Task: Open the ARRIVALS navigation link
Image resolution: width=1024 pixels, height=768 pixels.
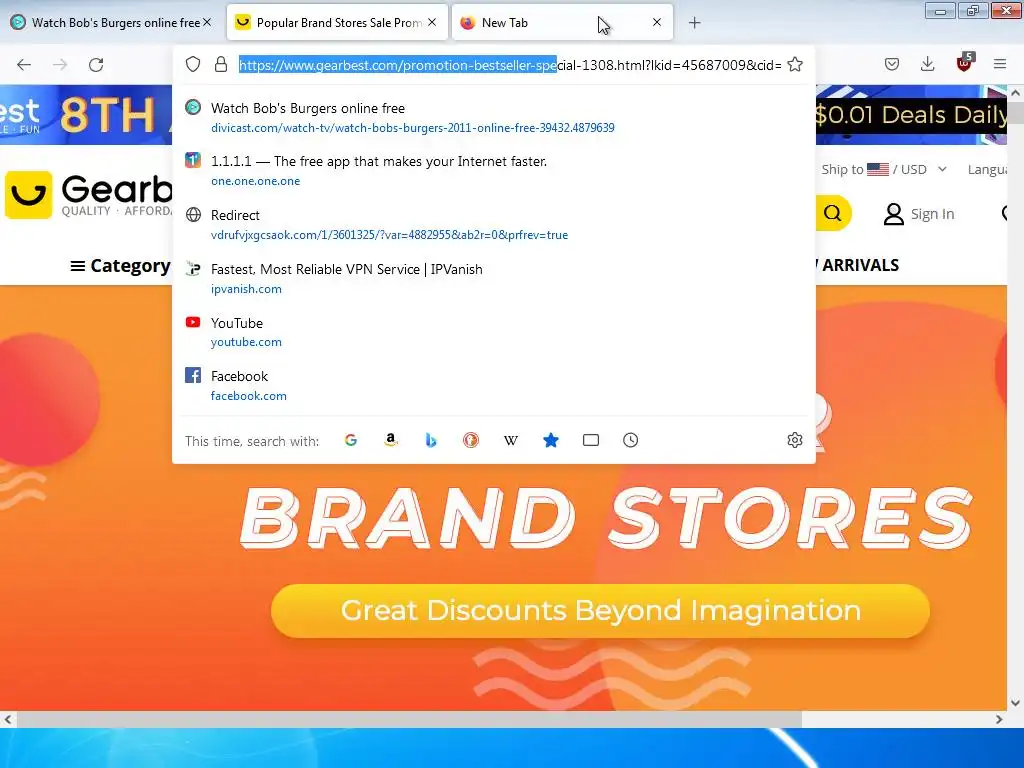Action: pos(859,265)
